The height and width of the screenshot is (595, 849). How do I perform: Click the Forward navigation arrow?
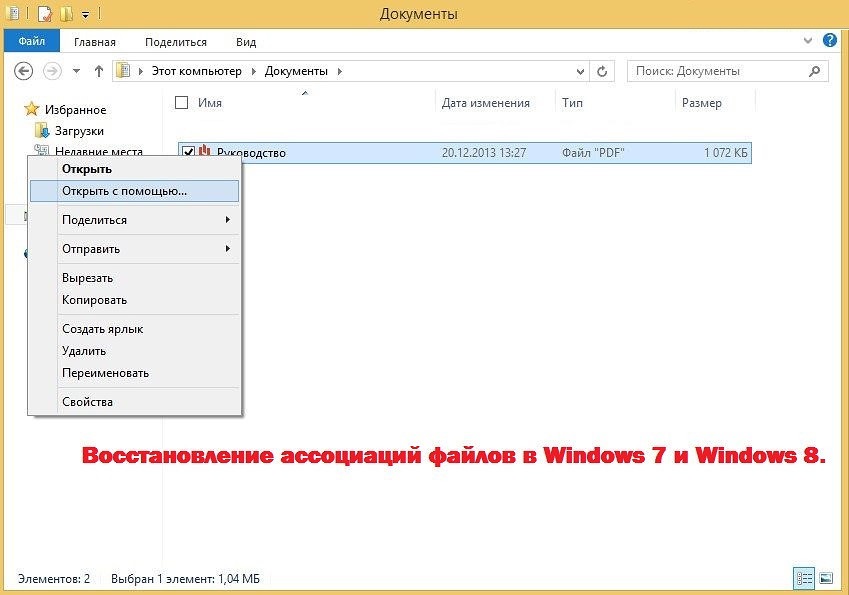tap(52, 71)
